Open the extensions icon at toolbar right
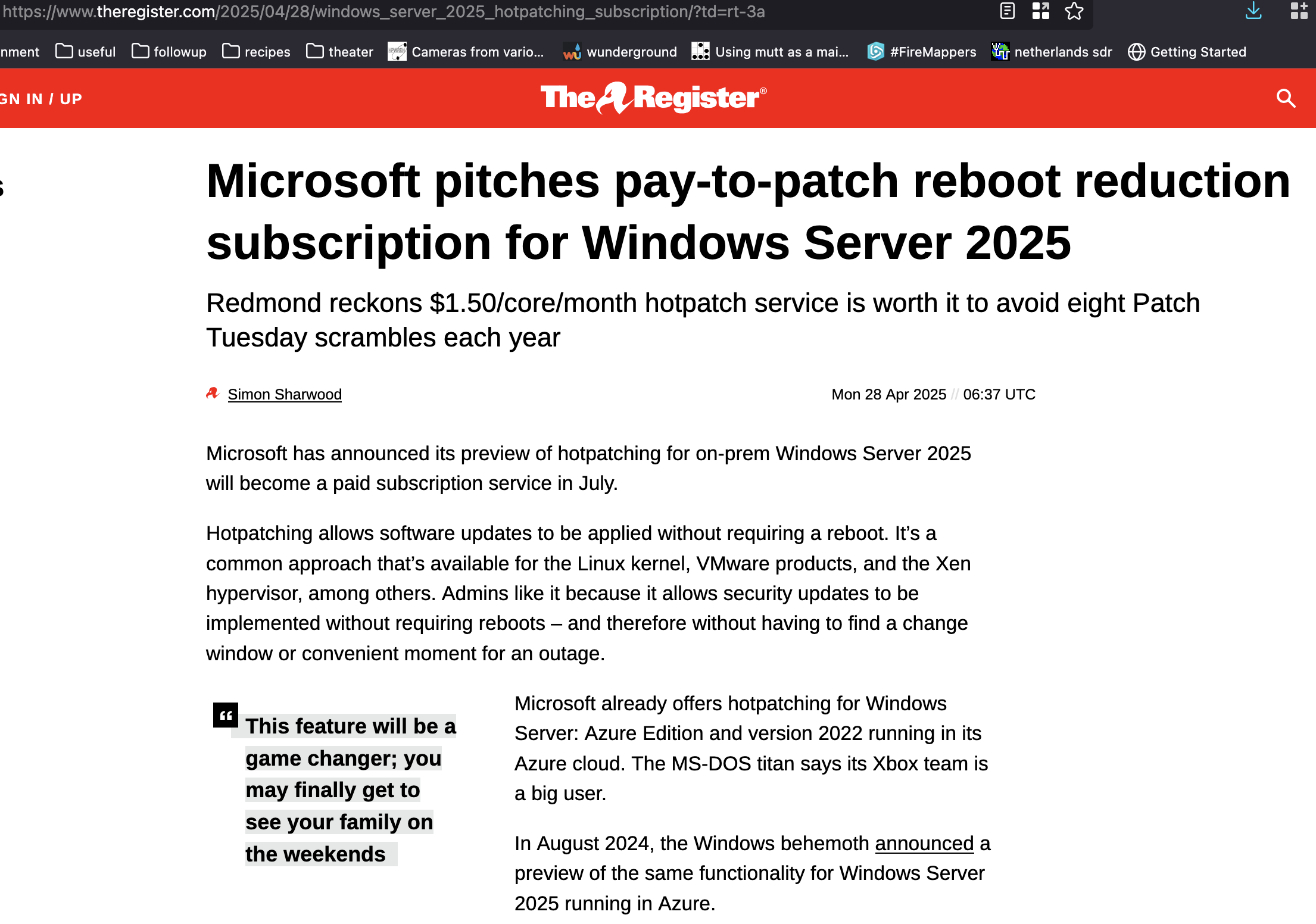This screenshot has height=924, width=1316. pos(1298,11)
